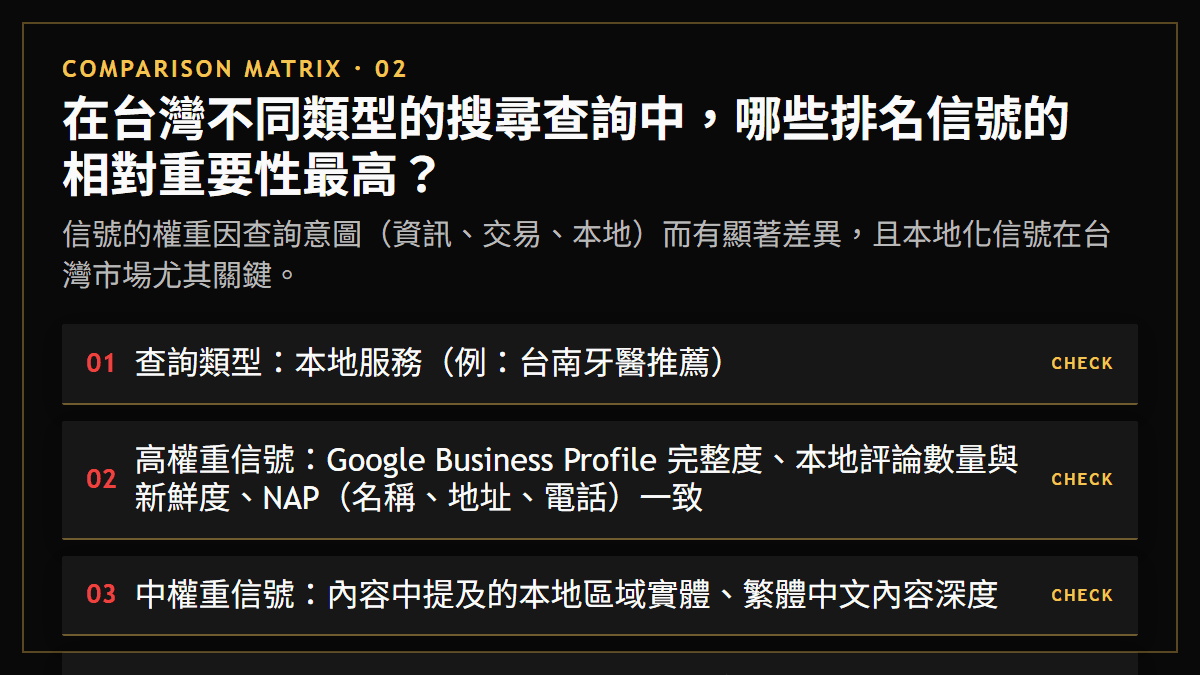Viewport: 1200px width, 675px height.
Task: Select row text 查詢類型：本地服務（例：台南牙醫推薦）
Action: point(430,363)
